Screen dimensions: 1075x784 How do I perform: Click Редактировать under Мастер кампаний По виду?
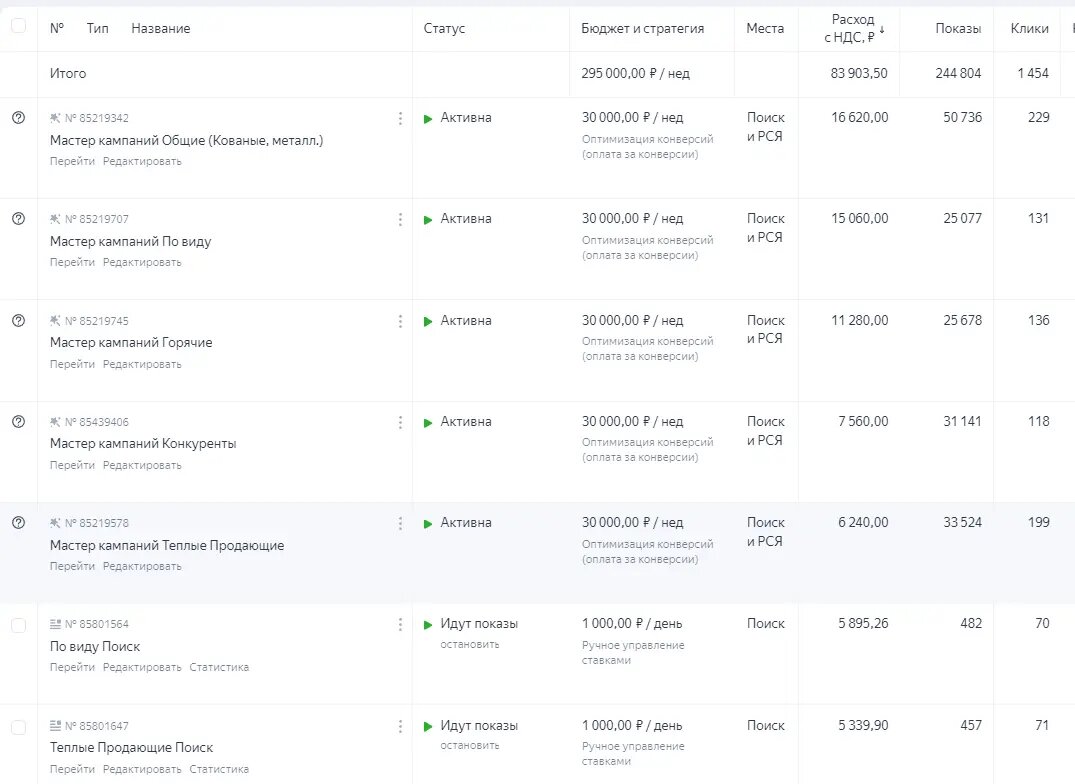[142, 263]
